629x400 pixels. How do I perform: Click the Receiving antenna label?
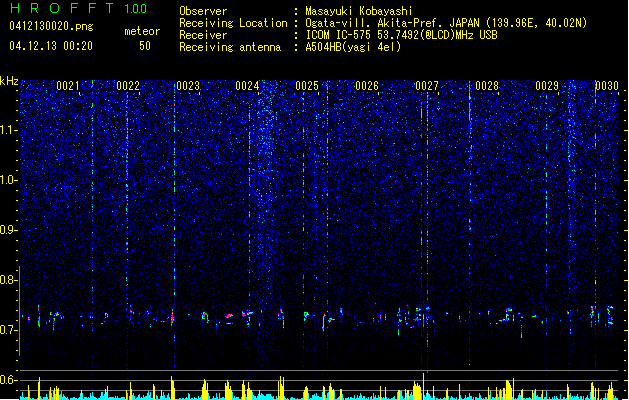point(230,47)
